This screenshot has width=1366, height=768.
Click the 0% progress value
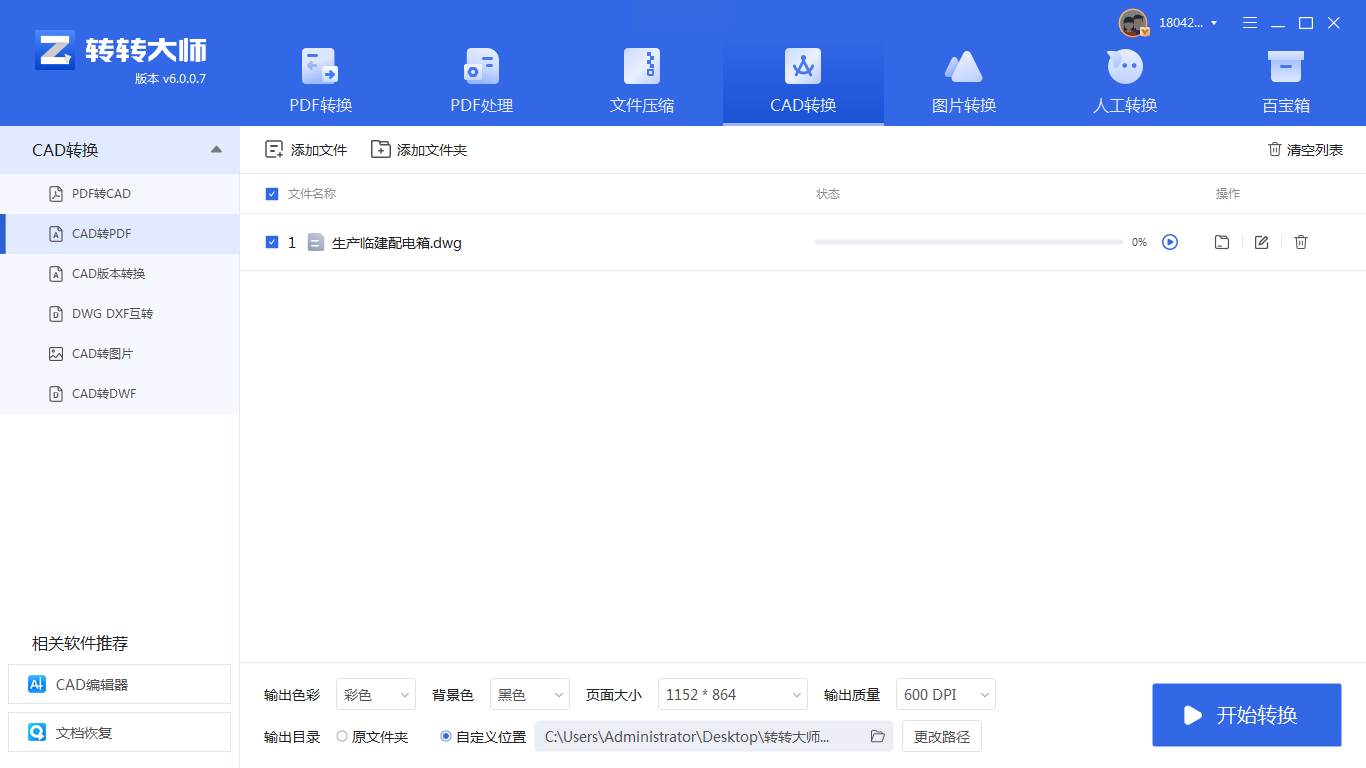[1139, 242]
